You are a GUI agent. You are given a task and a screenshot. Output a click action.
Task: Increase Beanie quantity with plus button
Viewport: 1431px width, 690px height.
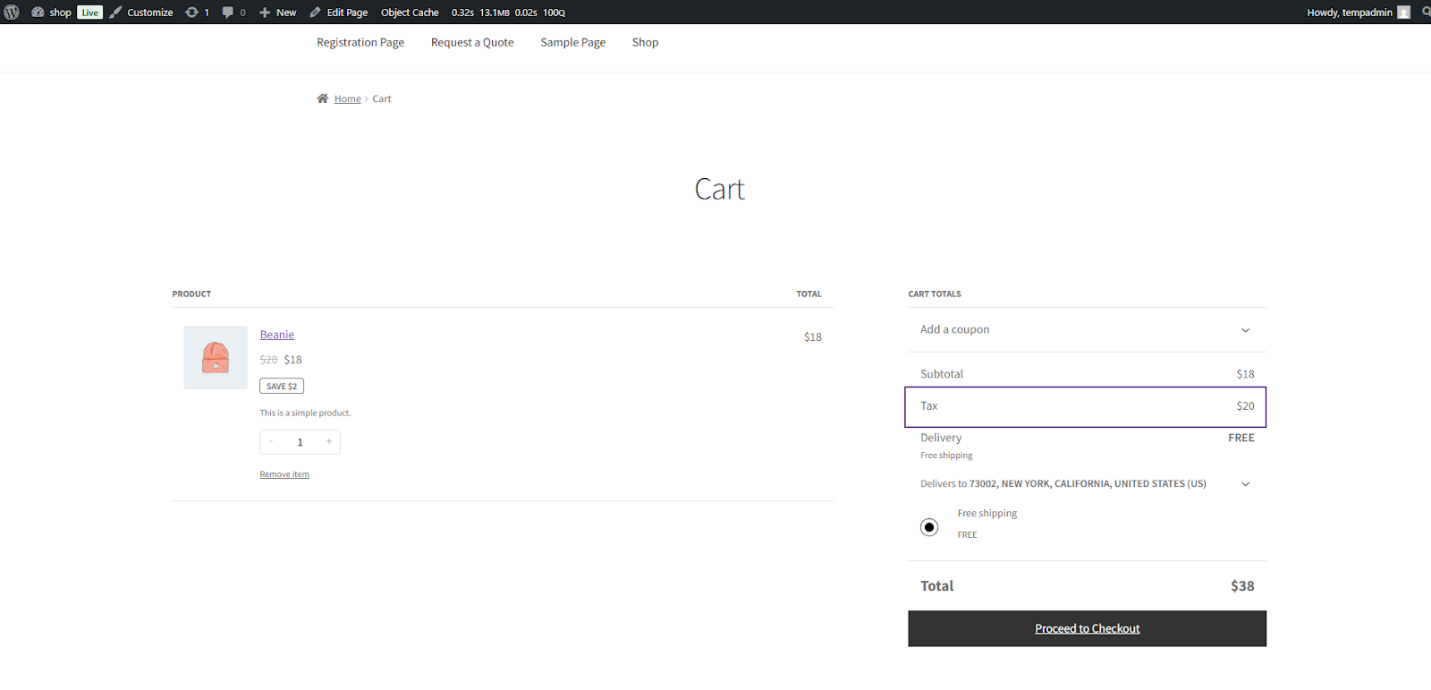pyautogui.click(x=329, y=442)
